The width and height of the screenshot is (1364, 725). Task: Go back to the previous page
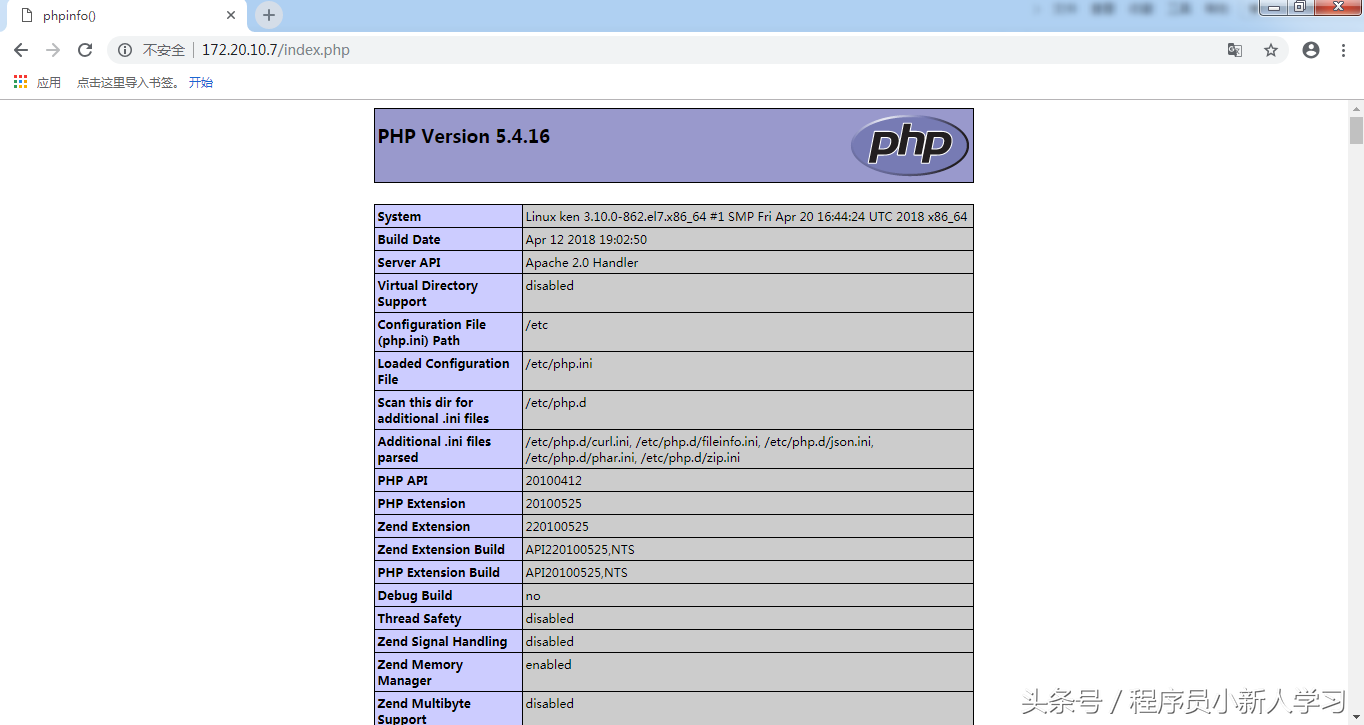[x=21, y=50]
